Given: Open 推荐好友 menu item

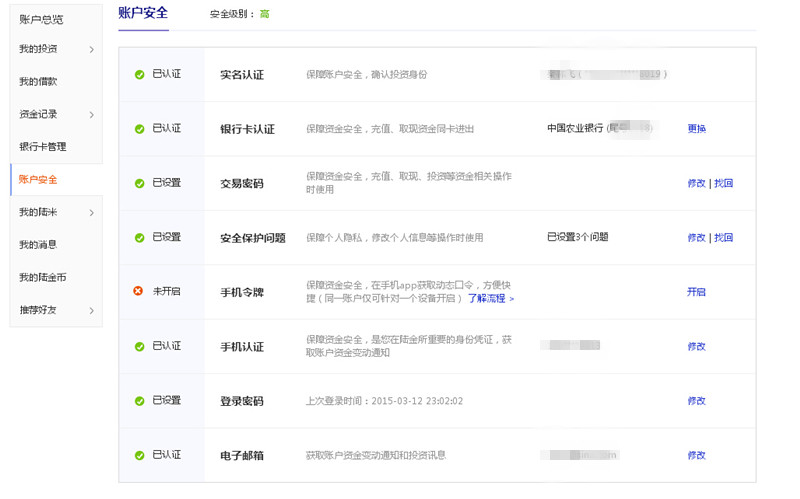Looking at the screenshot, I should click(38, 310).
